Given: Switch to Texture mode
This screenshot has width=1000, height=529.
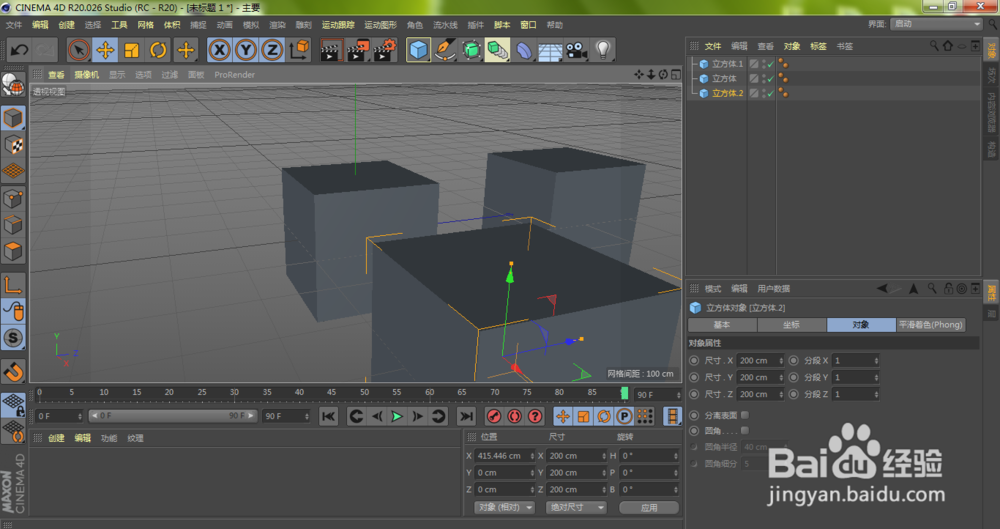Looking at the screenshot, I should [x=13, y=145].
